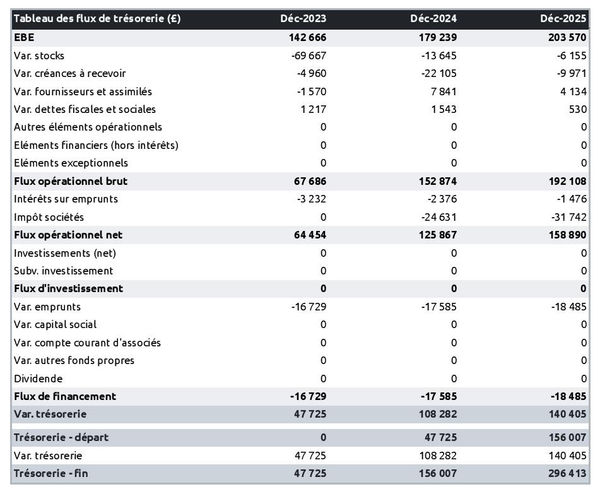This screenshot has width=600, height=494.
Task: Select the 'Flux de financement' value -18 485
Action: click(565, 397)
